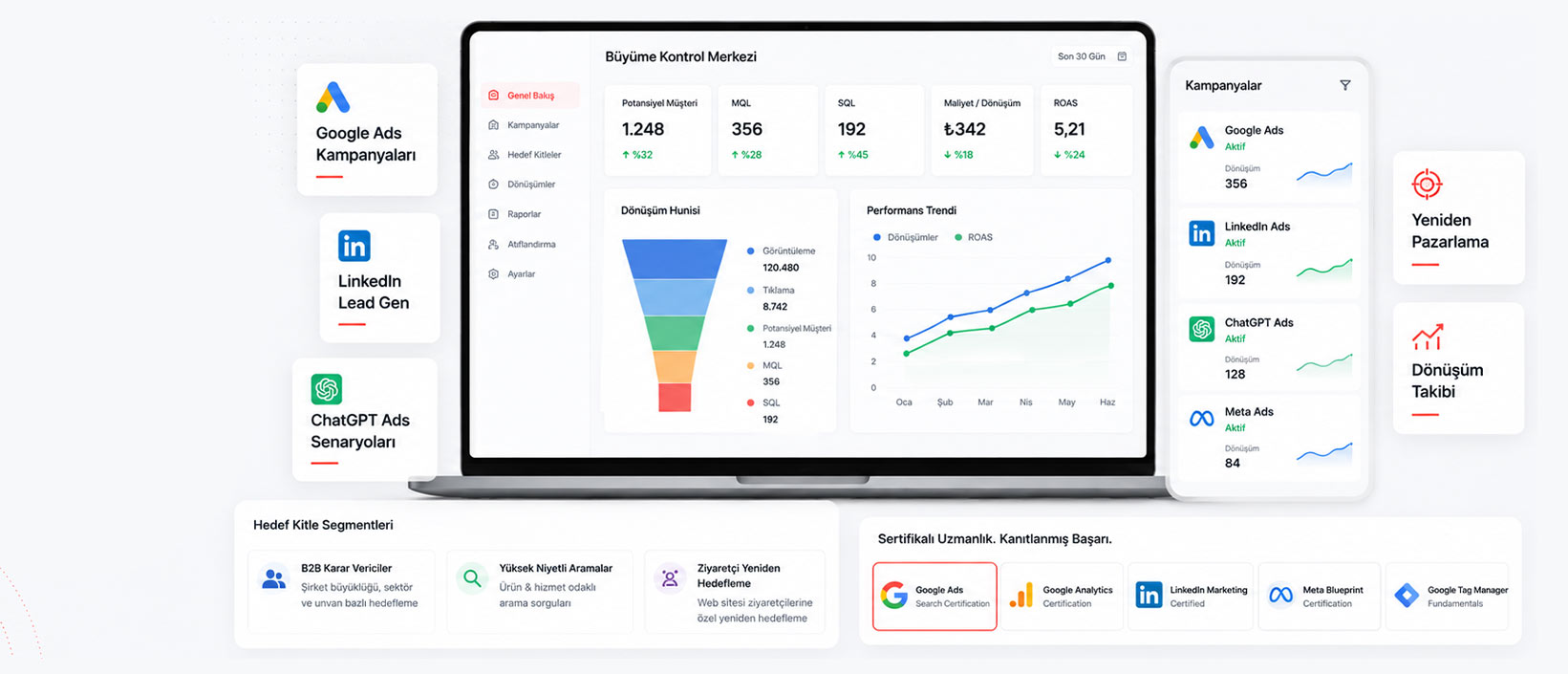
Task: Click the Dönüşümler sidebar icon
Action: [494, 185]
